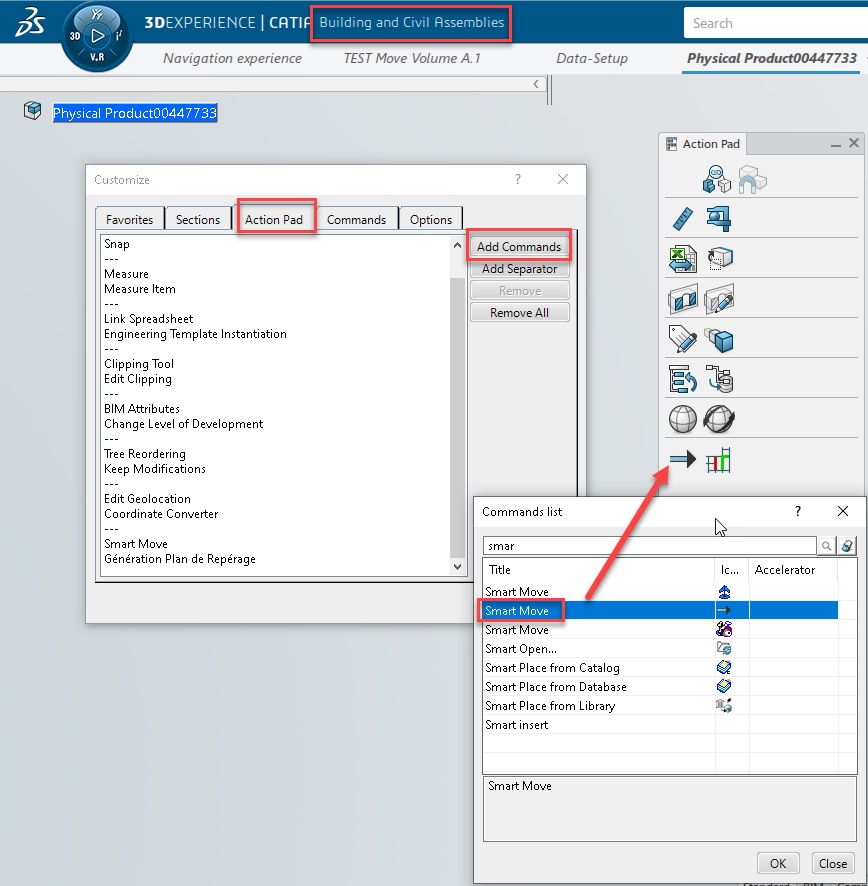The height and width of the screenshot is (886, 868).
Task: Click the 3DS compass play button
Action: 97,36
